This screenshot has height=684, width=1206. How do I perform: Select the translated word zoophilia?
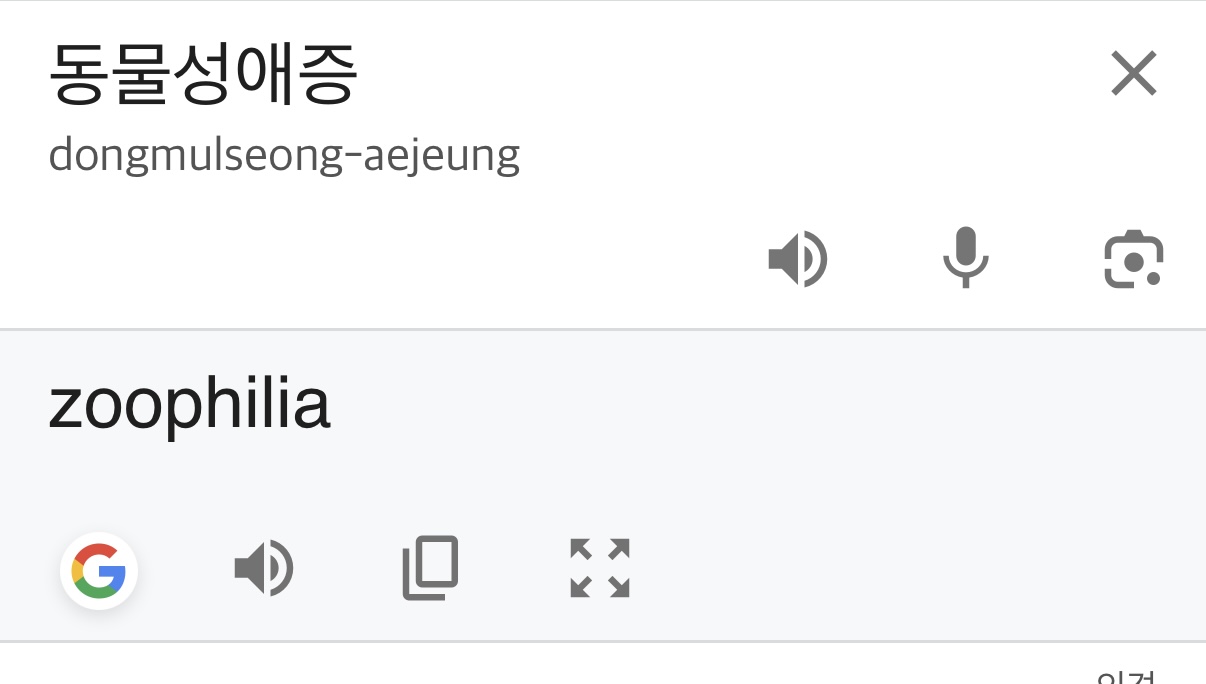pos(189,404)
